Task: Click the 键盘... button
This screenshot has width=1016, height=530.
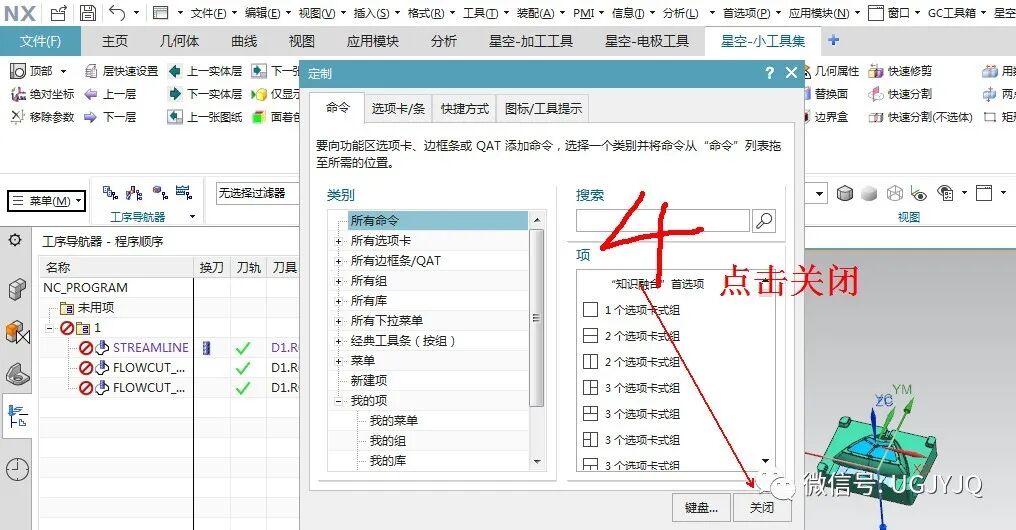Action: (702, 507)
